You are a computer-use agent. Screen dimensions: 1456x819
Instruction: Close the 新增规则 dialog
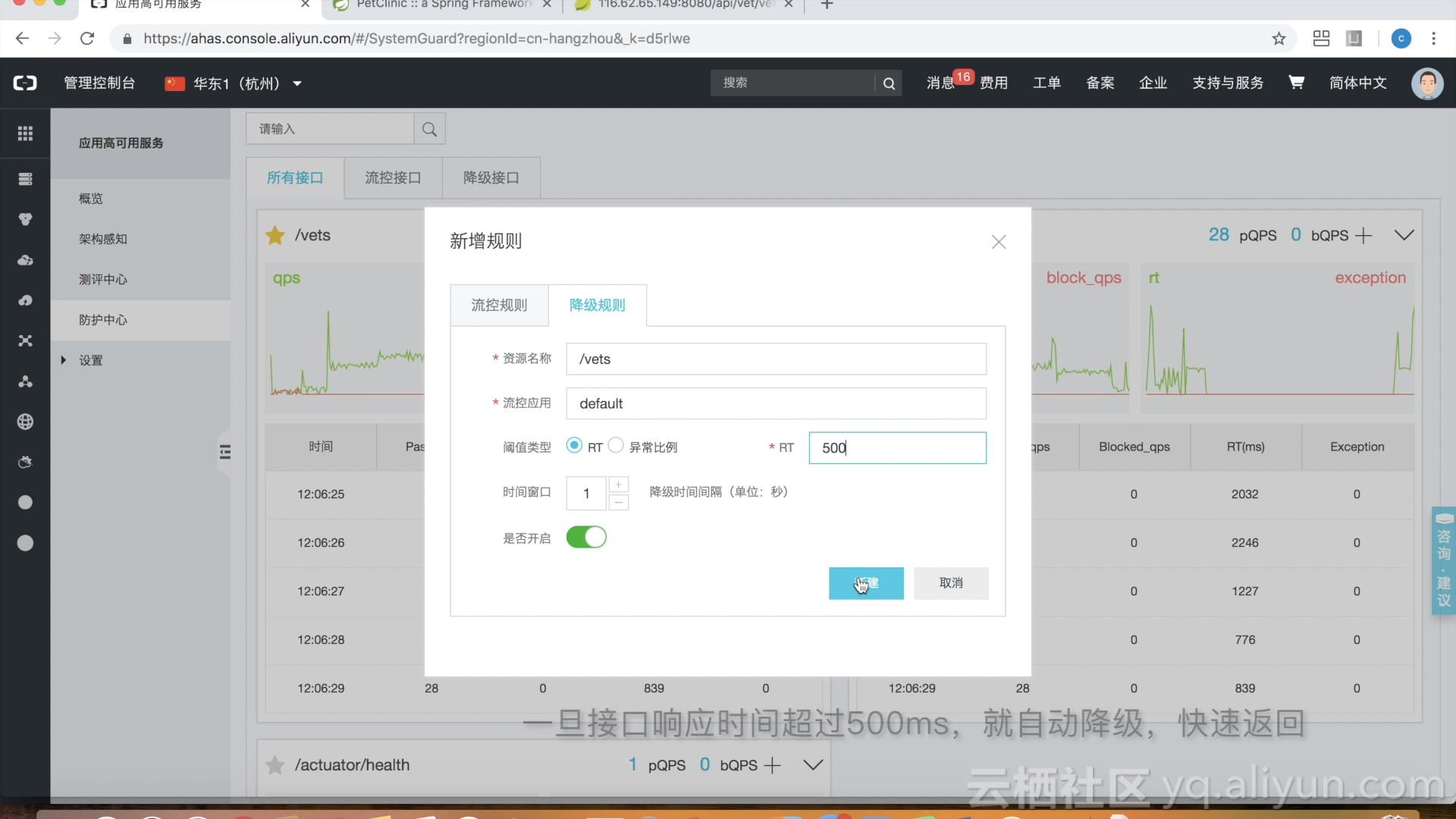pyautogui.click(x=999, y=242)
